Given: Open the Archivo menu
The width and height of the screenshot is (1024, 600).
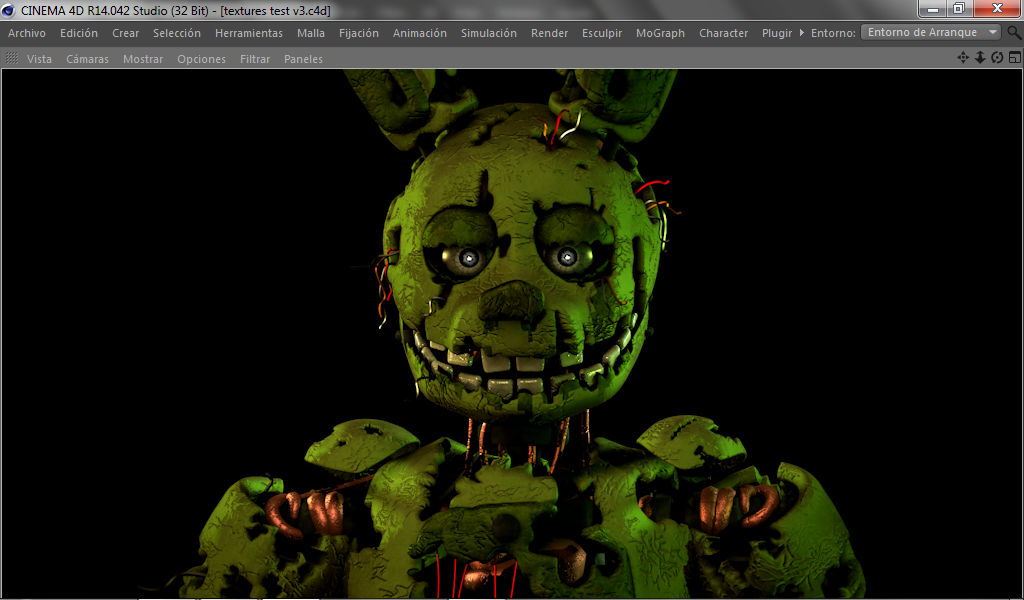Looking at the screenshot, I should pos(27,33).
